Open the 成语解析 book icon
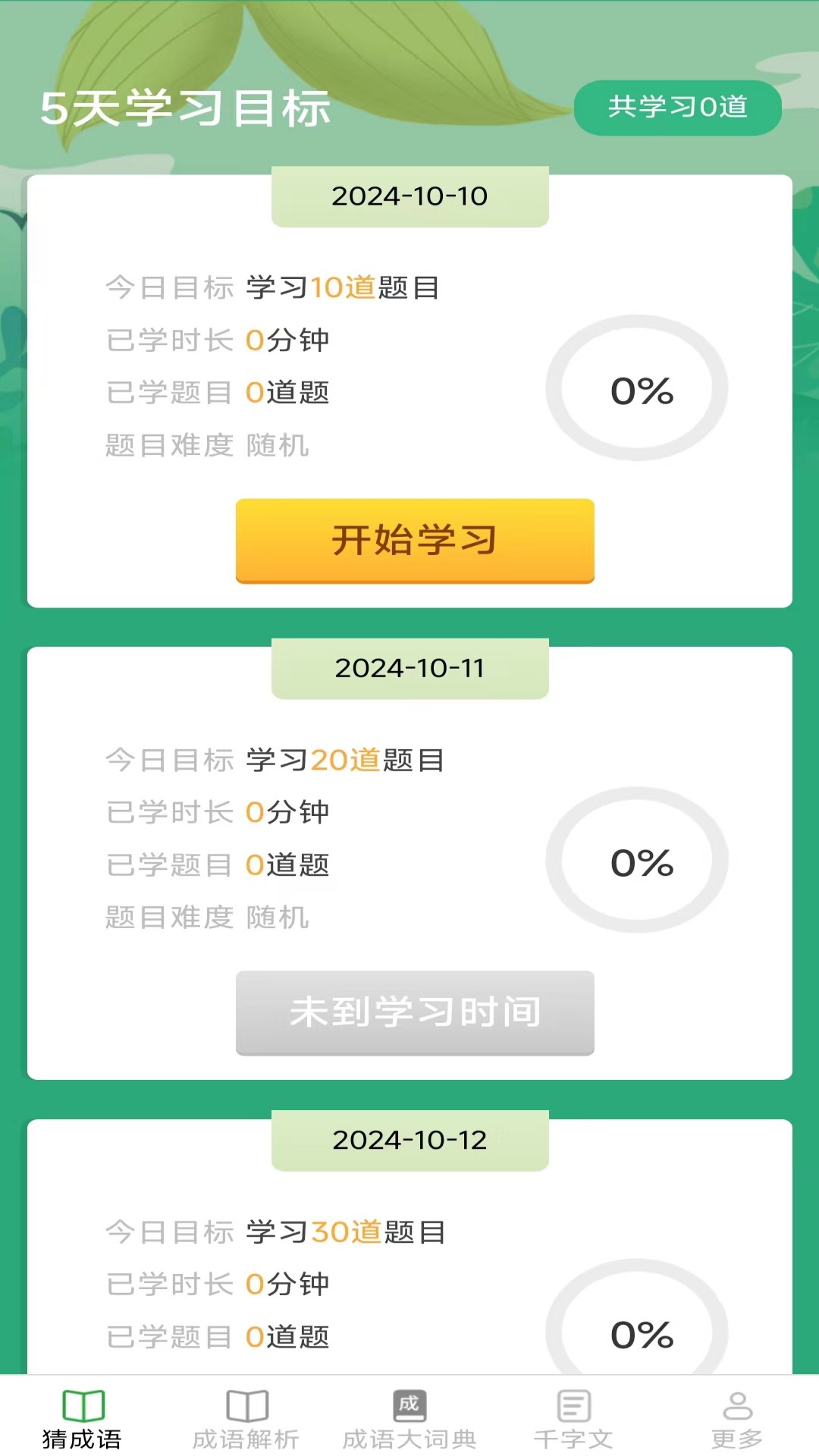This screenshot has height=1456, width=819. coord(247,1405)
